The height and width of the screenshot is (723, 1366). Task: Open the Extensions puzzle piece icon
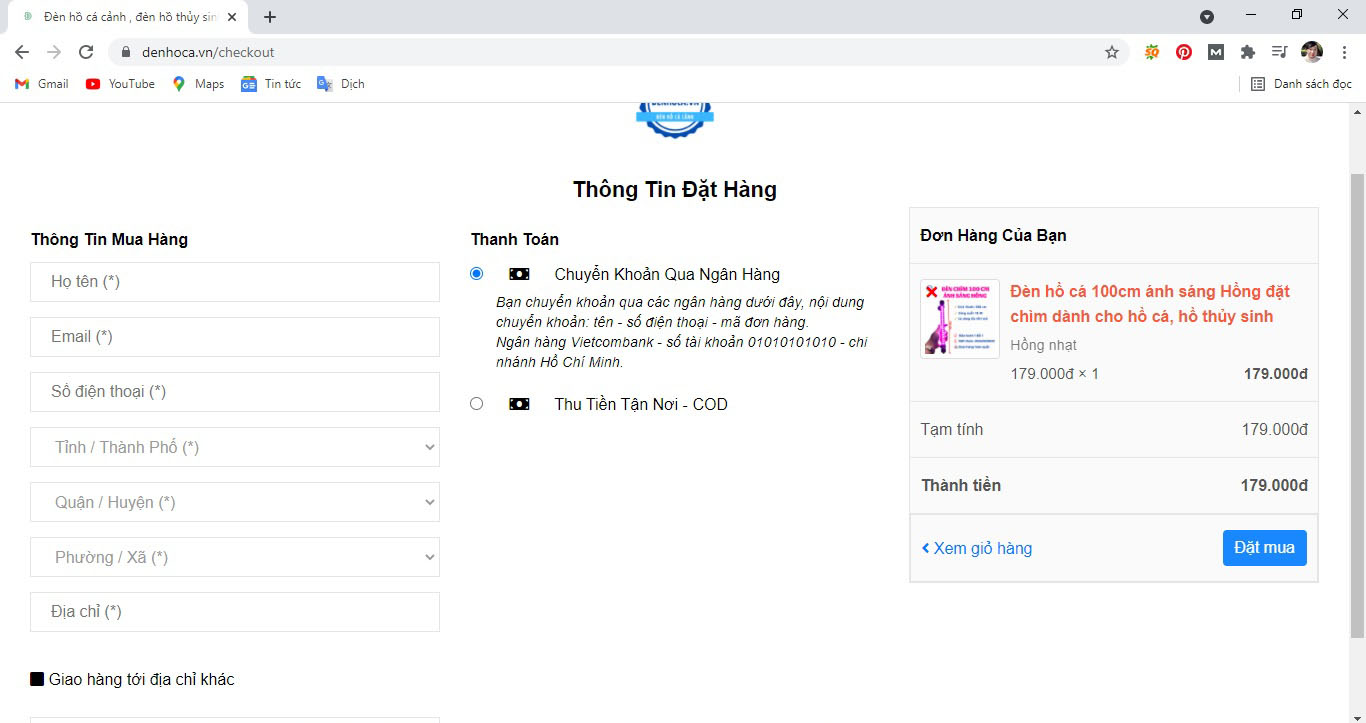tap(1247, 52)
